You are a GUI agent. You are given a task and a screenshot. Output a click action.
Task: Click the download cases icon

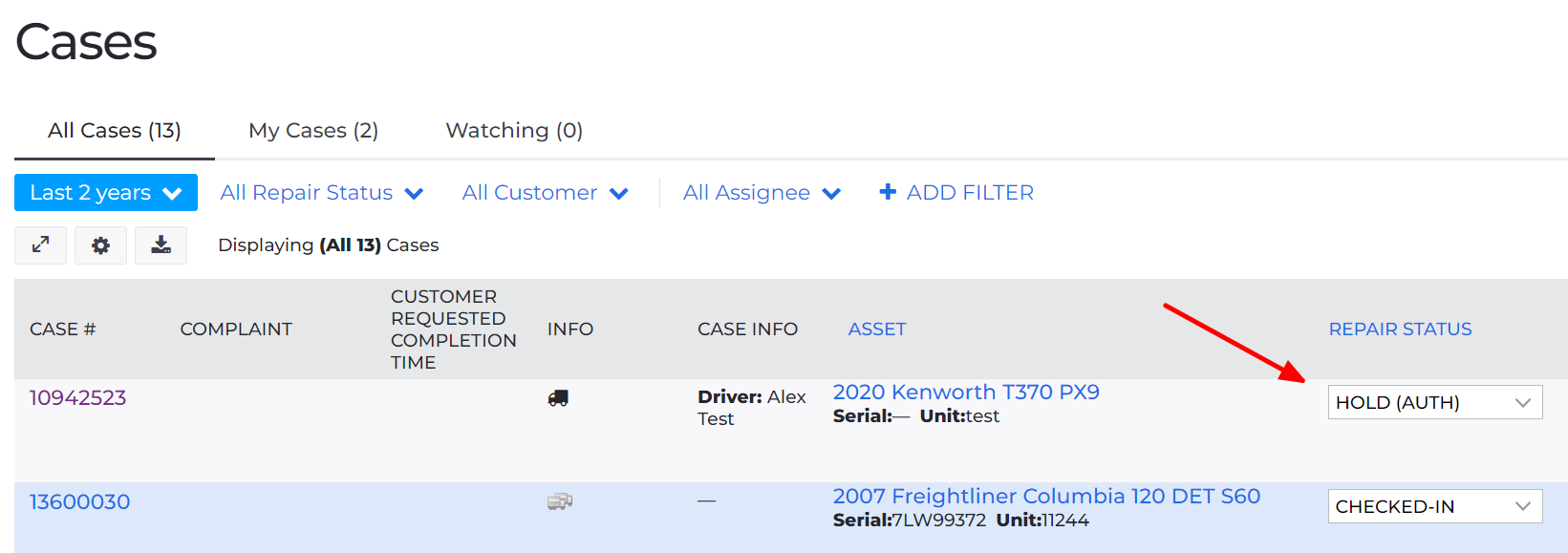[161, 245]
